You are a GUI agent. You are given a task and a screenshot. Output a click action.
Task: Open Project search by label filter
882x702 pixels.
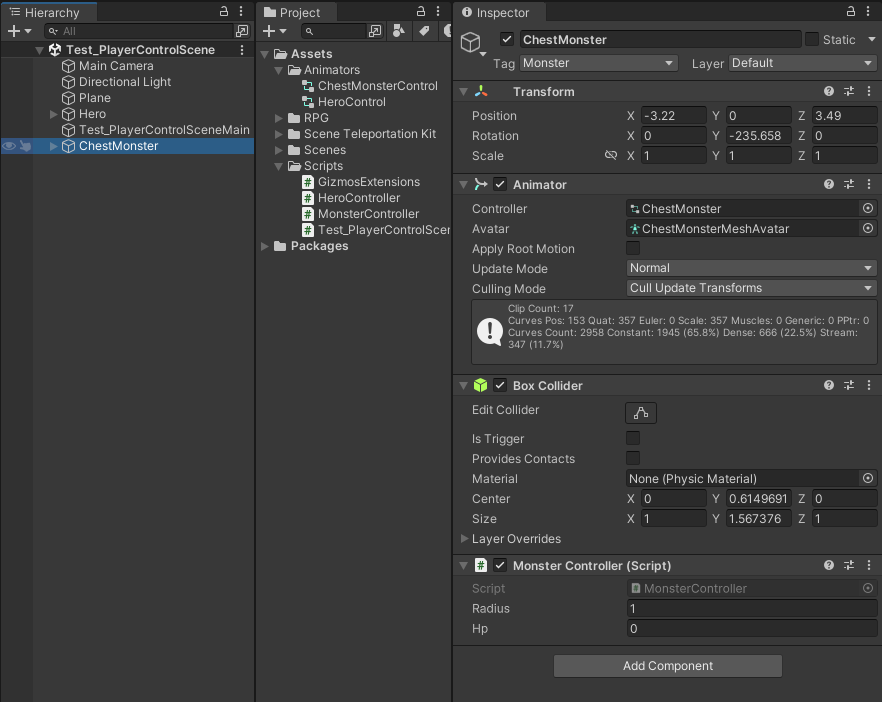tap(425, 31)
